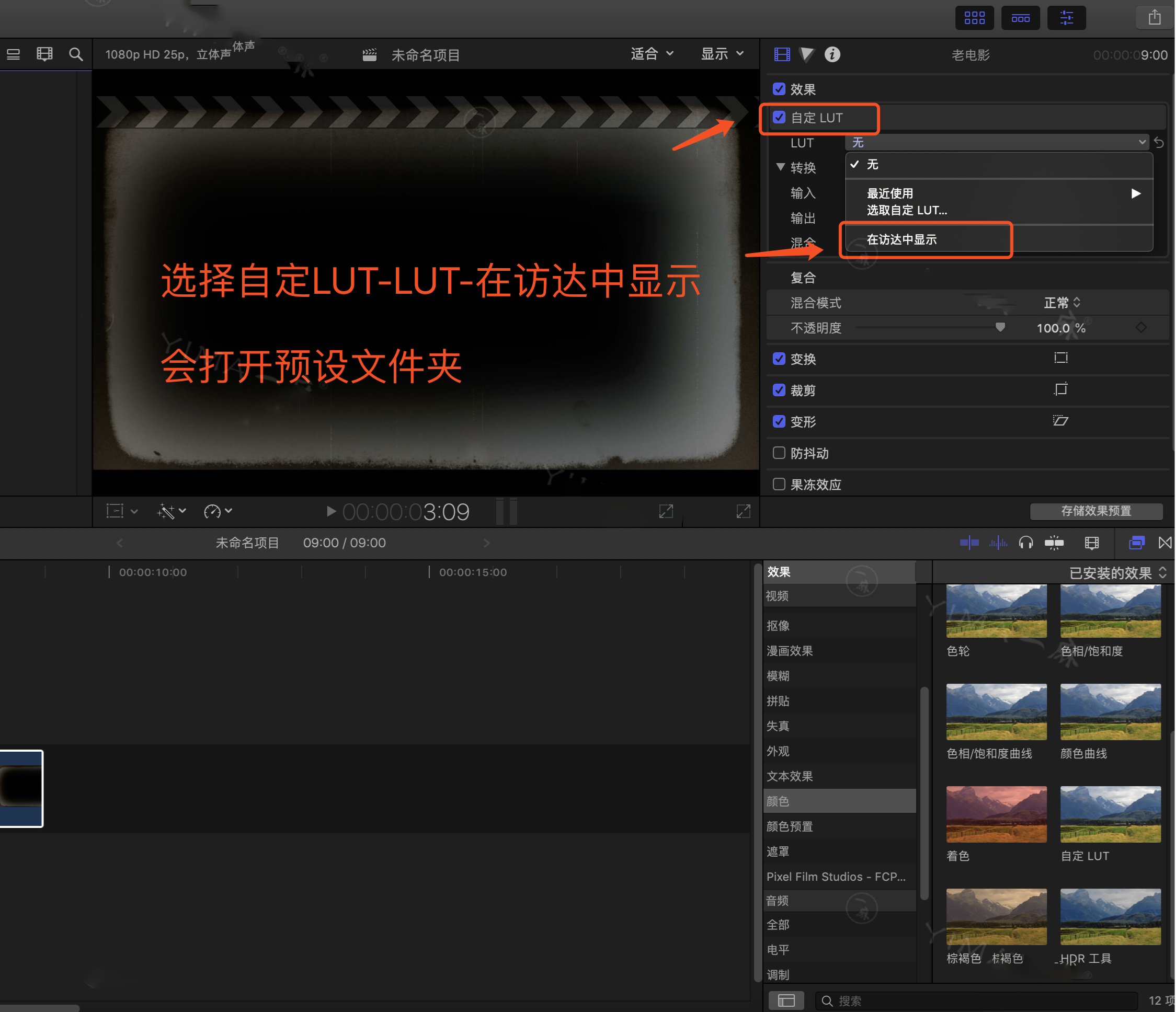Open the retime speedometer dropdown
Viewport: 1176px width, 1012px height.
218,511
